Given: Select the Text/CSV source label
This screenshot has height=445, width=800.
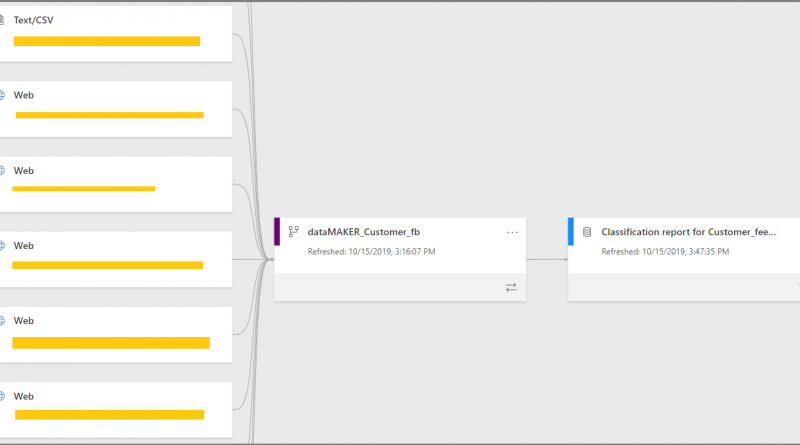Looking at the screenshot, I should (x=33, y=19).
